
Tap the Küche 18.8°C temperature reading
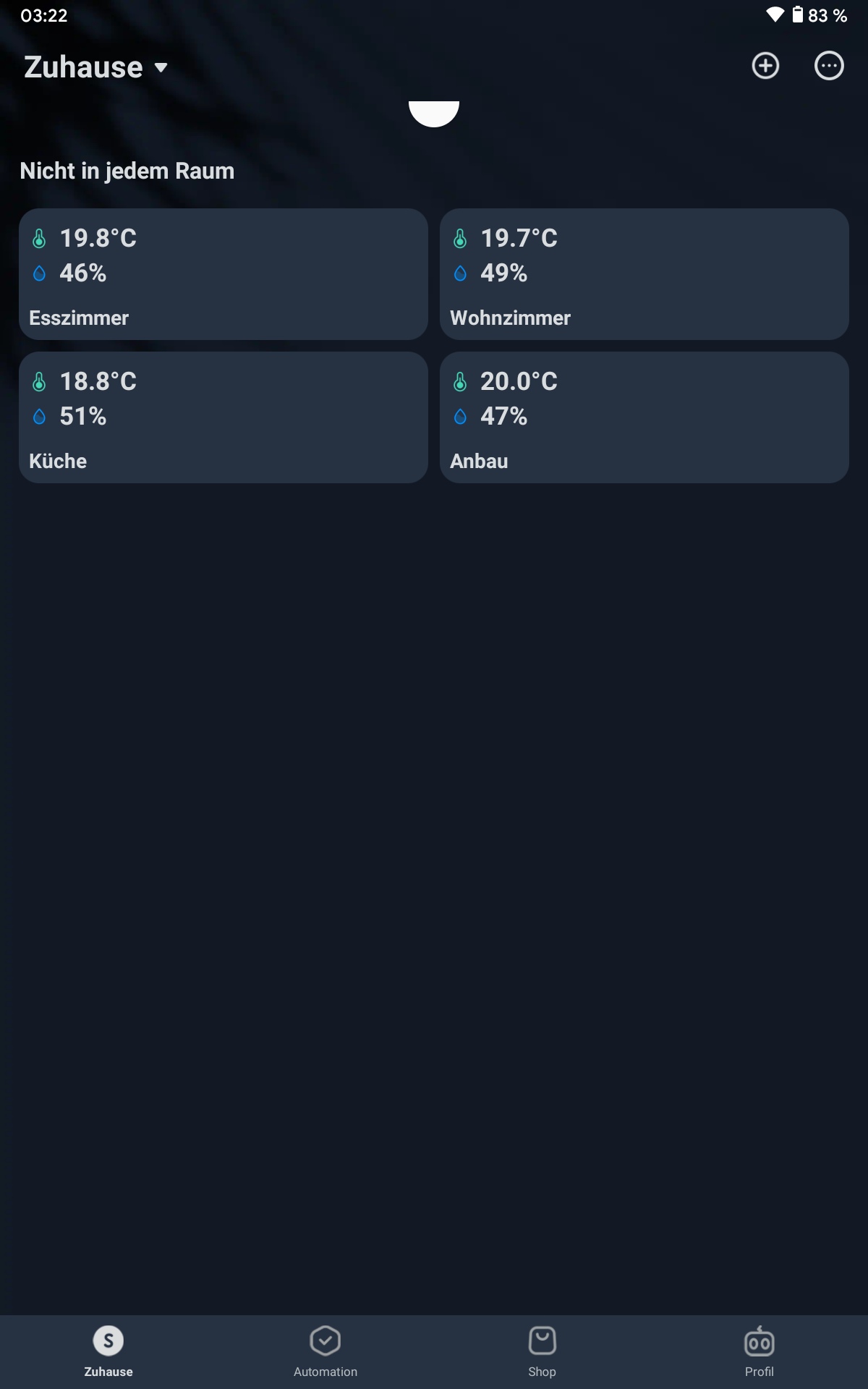[x=98, y=381]
